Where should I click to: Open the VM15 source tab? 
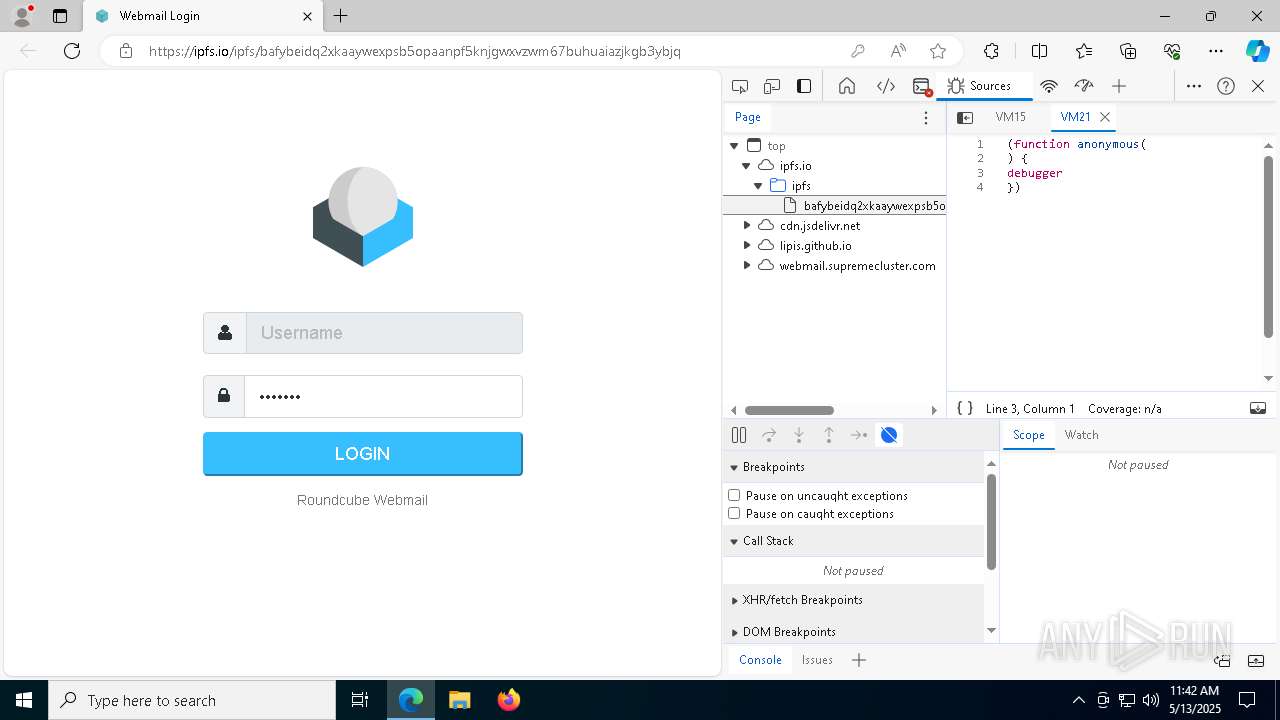[x=1011, y=117]
